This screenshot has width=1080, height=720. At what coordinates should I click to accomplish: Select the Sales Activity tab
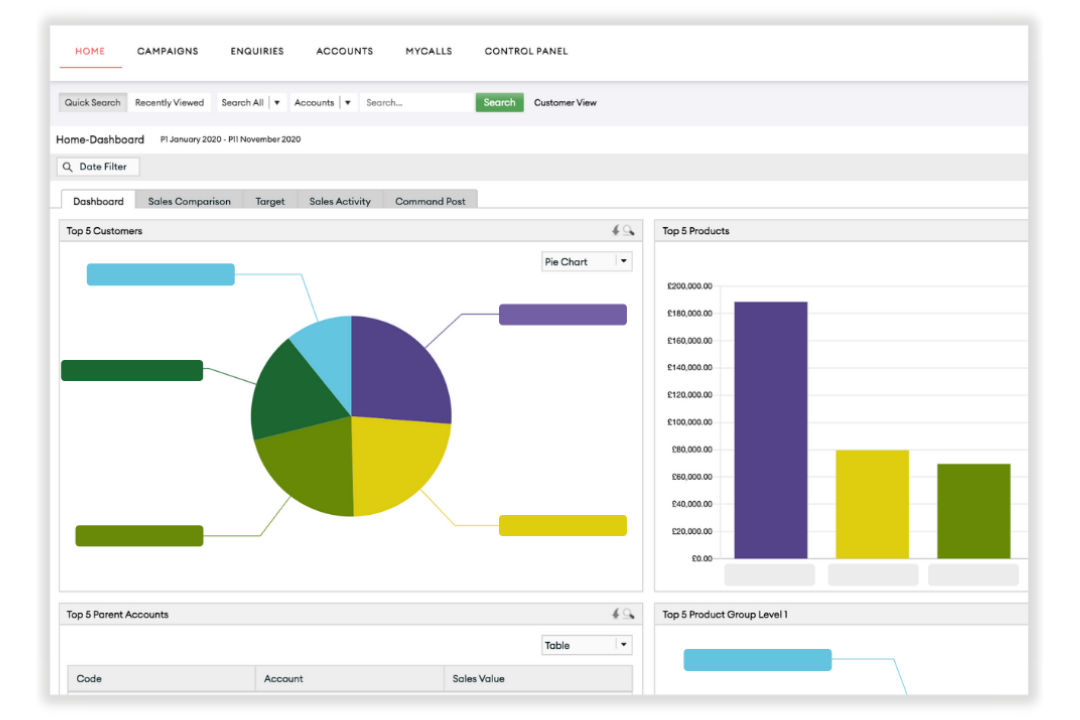(340, 201)
